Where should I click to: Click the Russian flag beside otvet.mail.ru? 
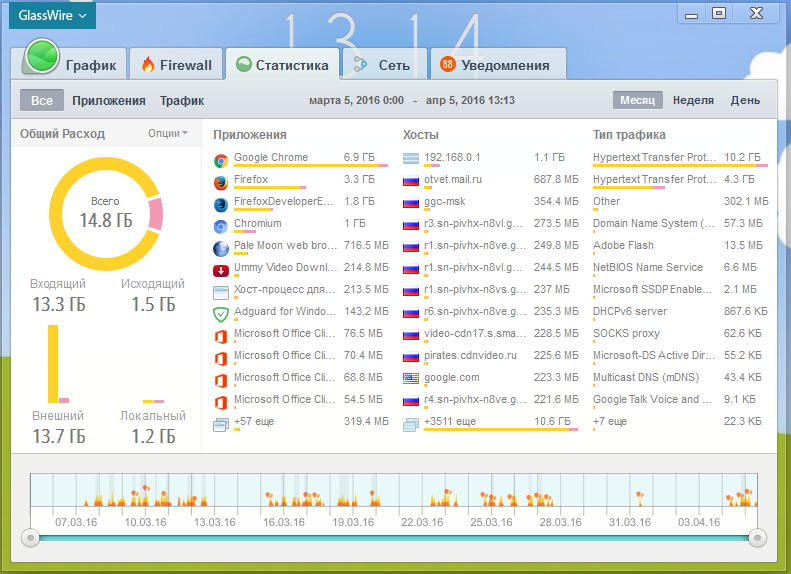point(411,181)
